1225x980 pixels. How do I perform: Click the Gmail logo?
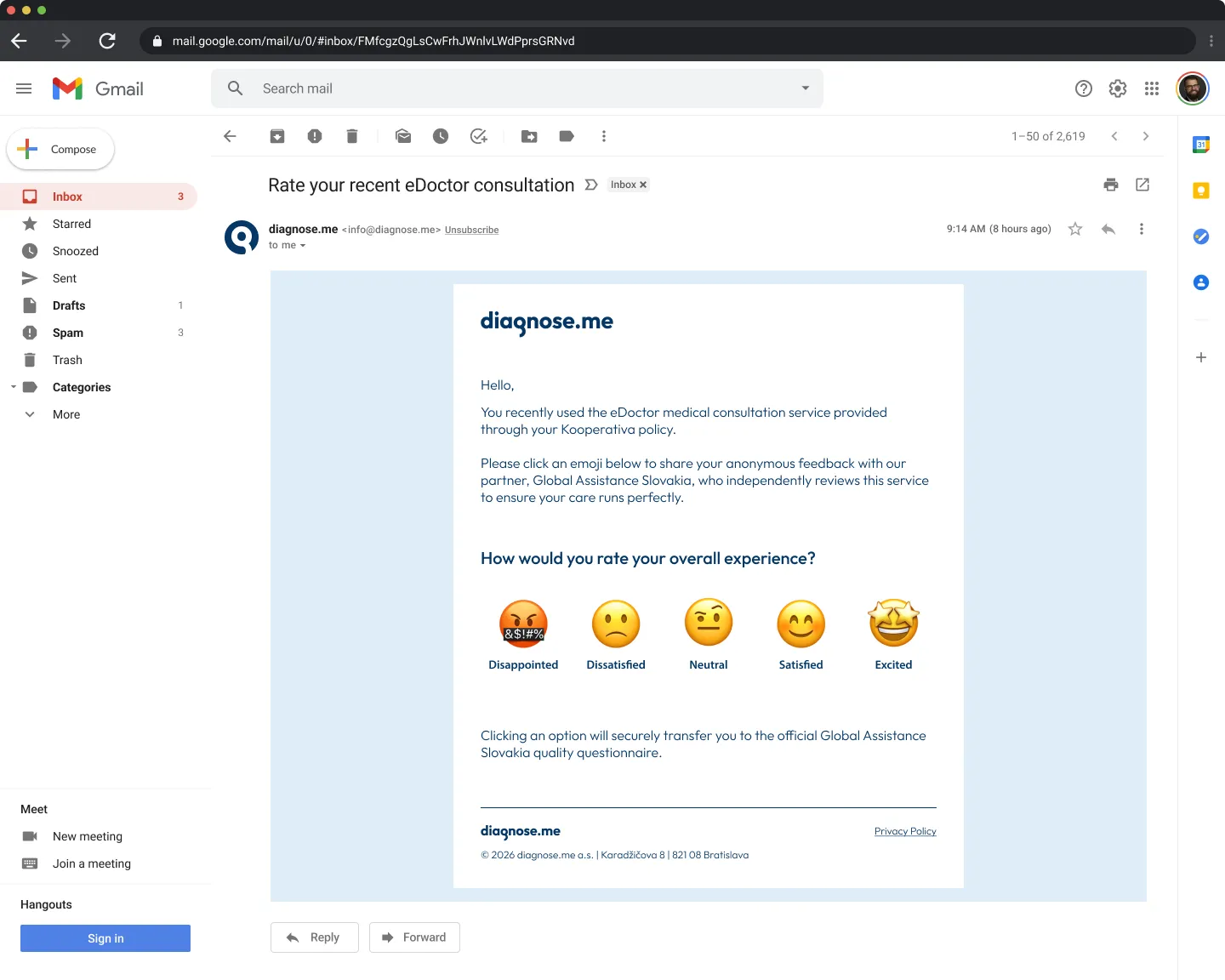[x=98, y=88]
